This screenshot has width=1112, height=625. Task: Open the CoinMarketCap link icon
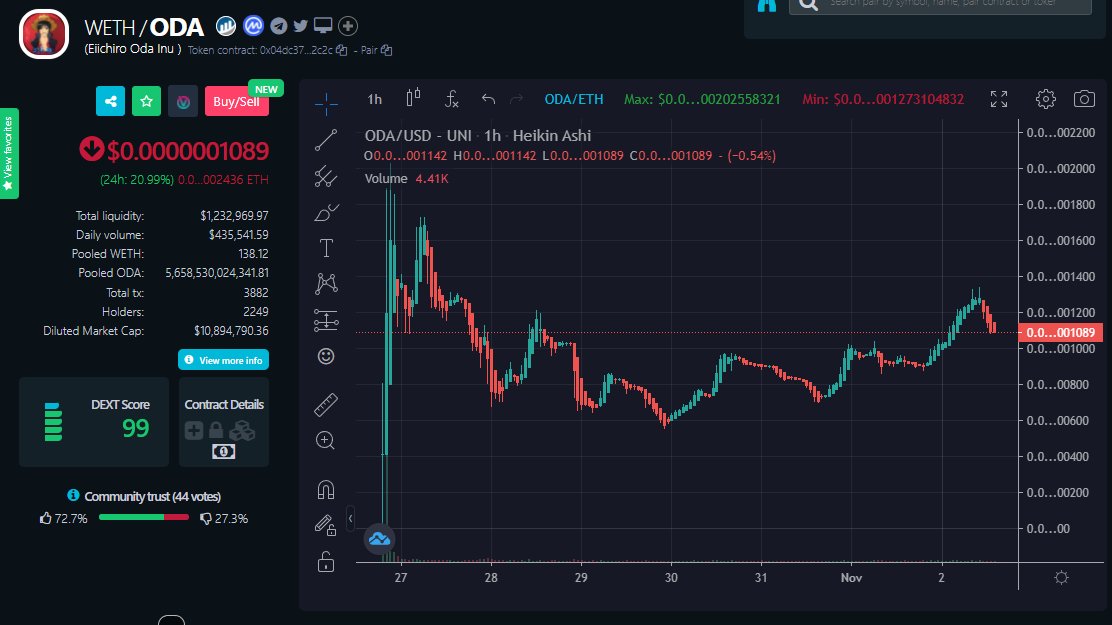(253, 26)
